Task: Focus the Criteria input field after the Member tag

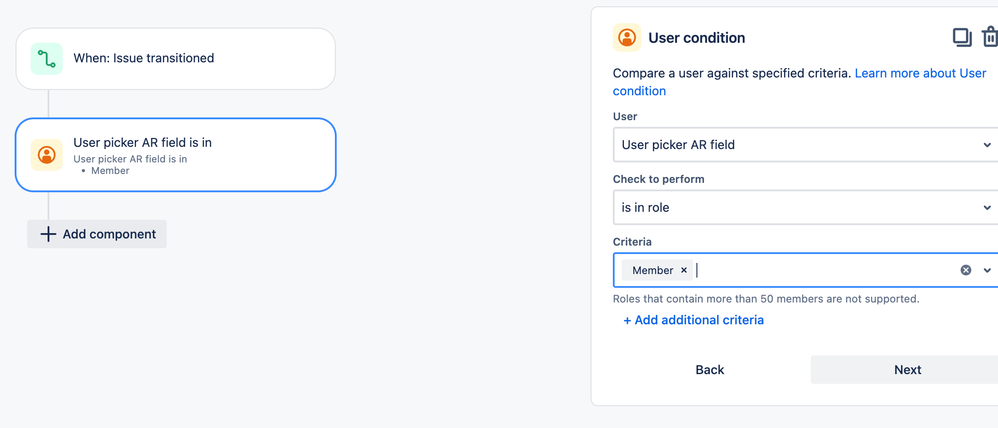Action: pos(820,270)
